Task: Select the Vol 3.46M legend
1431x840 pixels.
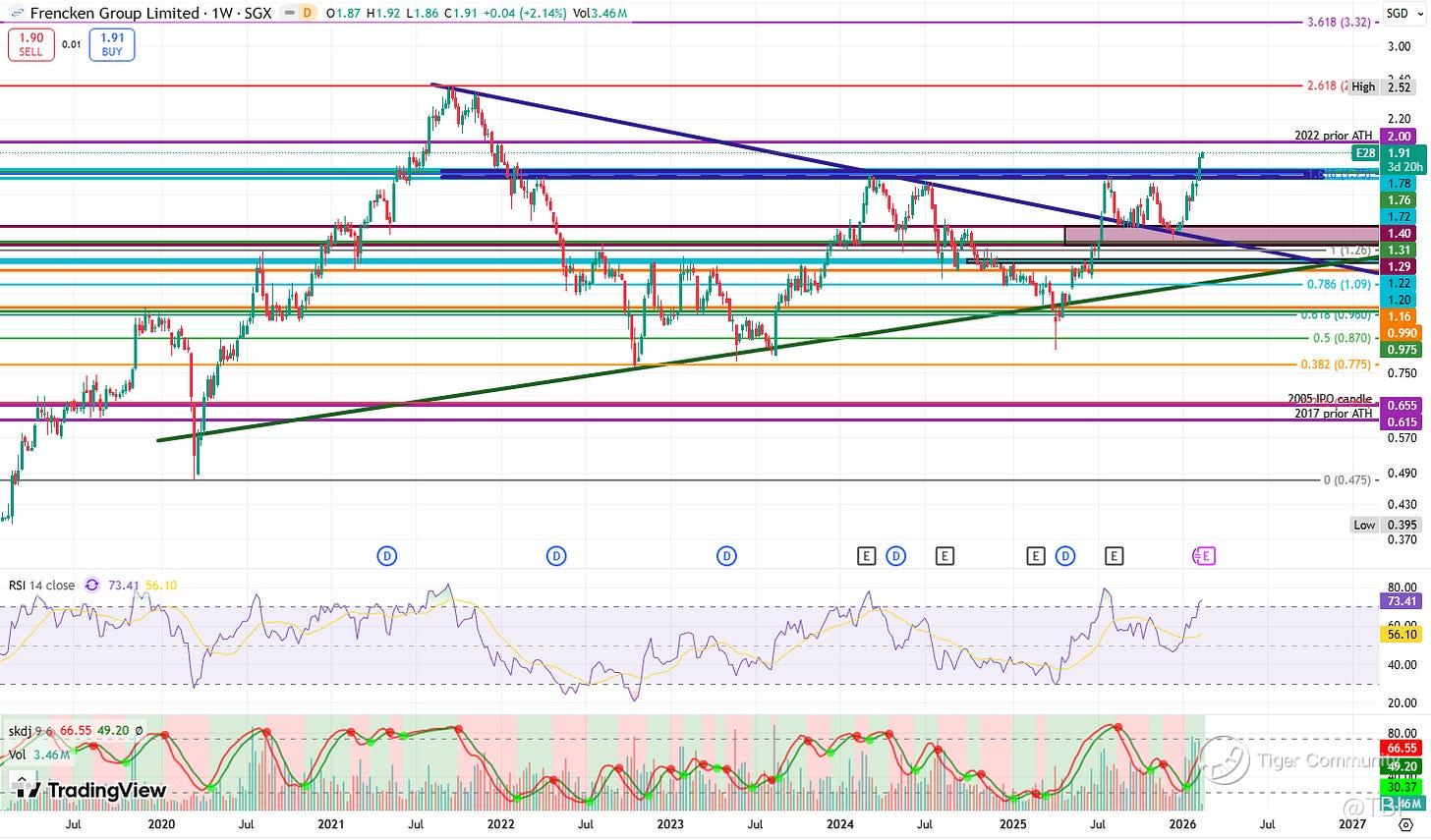Action: [x=39, y=755]
